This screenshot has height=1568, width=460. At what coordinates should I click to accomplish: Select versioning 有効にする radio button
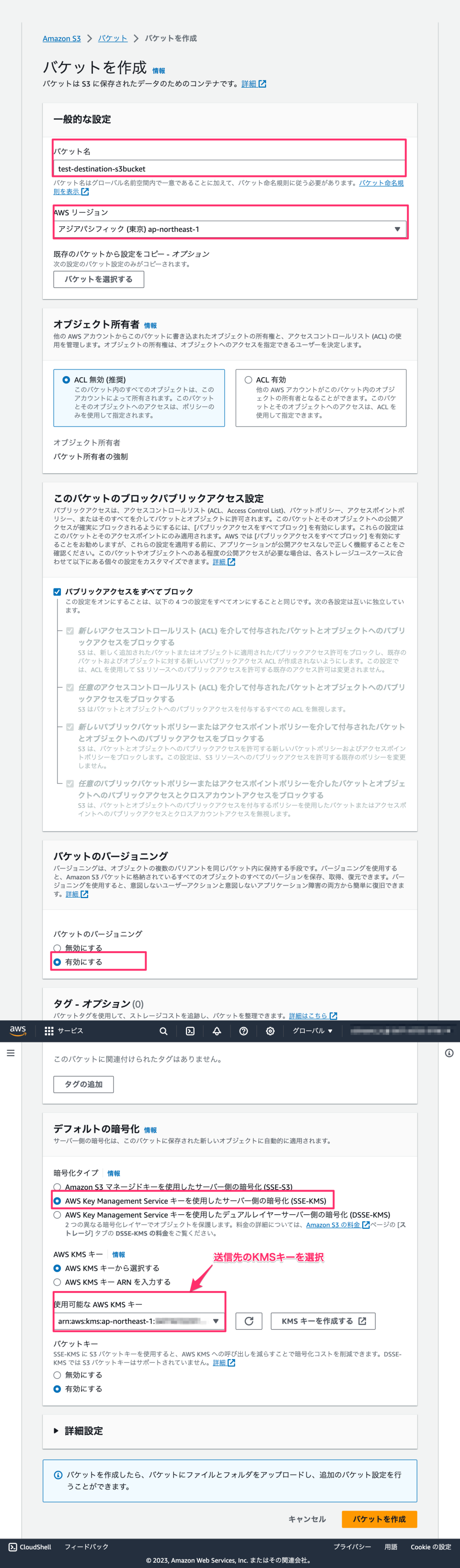[57, 962]
